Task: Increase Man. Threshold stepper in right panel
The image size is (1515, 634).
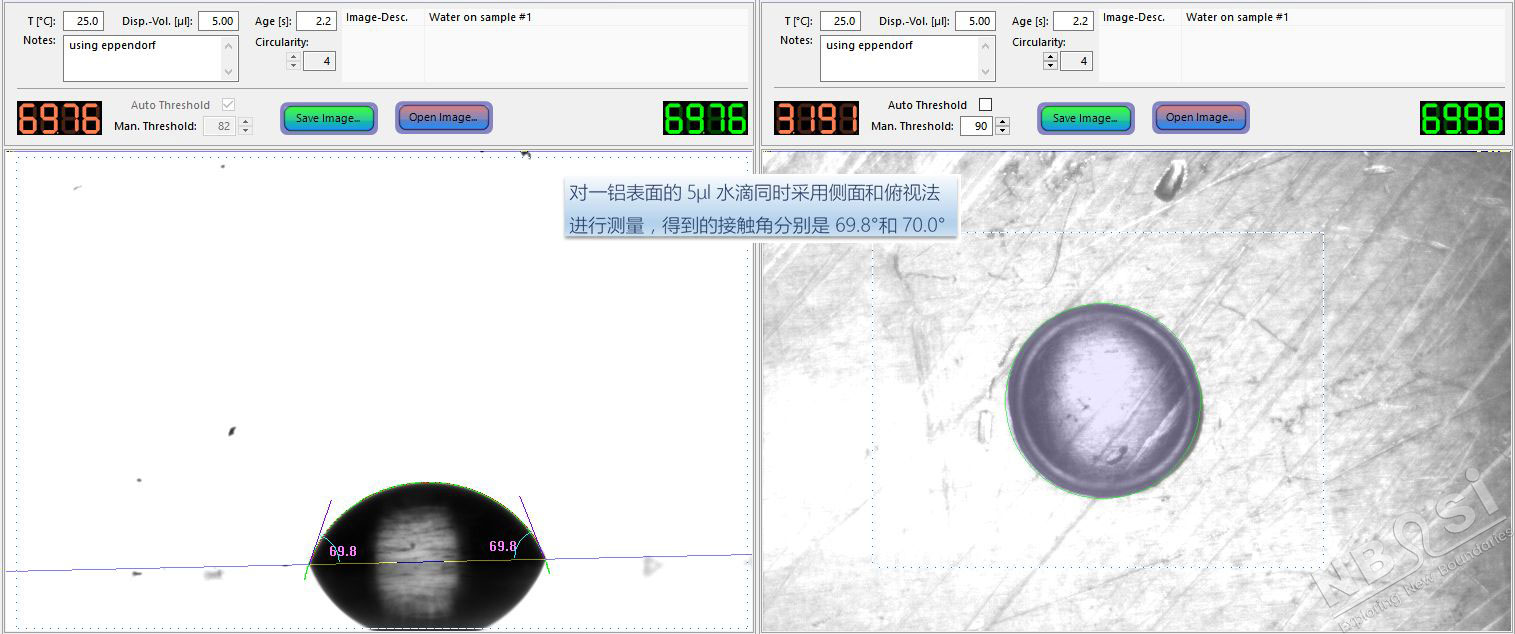Action: click(1003, 122)
